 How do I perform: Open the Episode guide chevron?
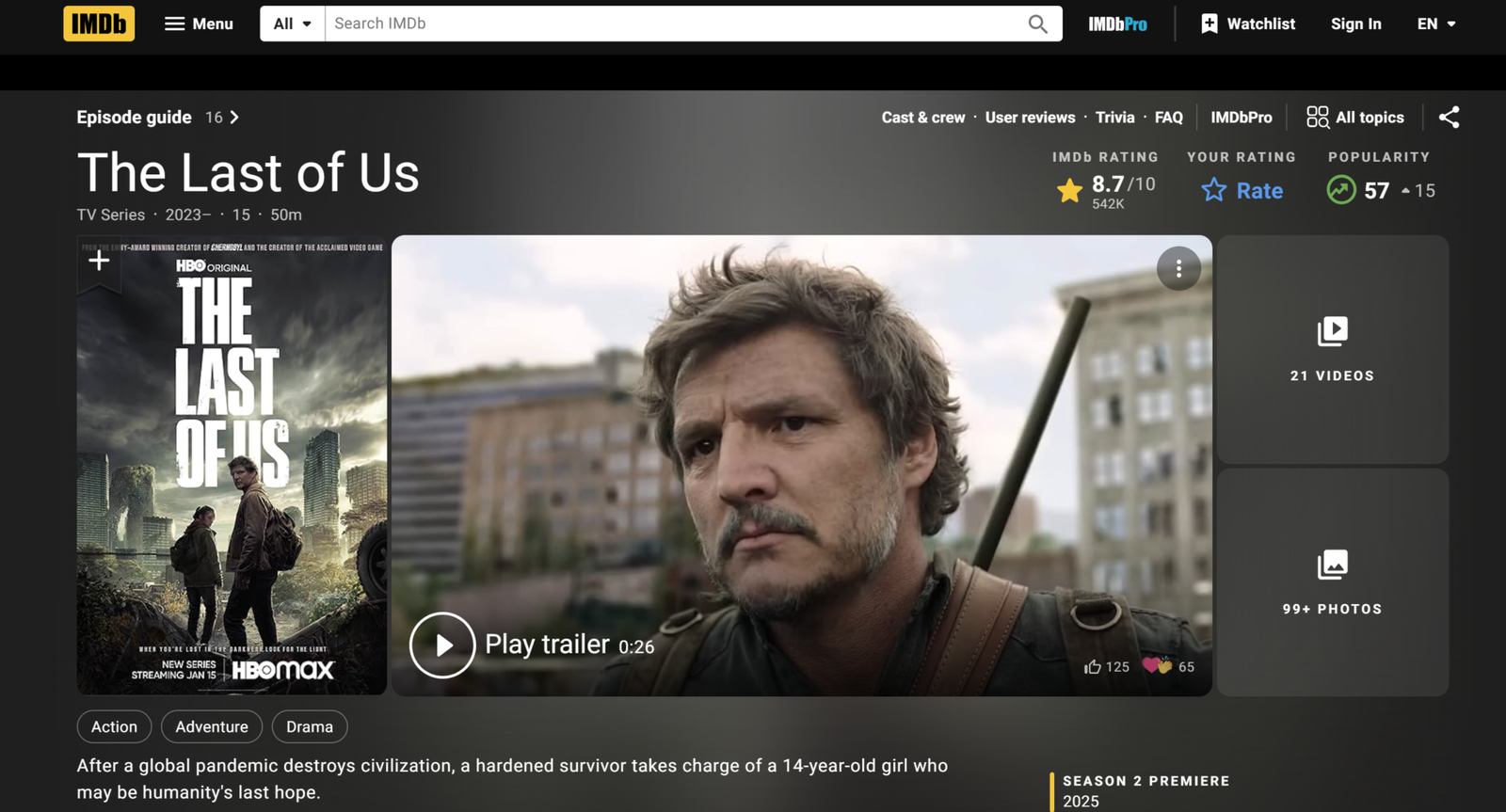[x=234, y=118]
